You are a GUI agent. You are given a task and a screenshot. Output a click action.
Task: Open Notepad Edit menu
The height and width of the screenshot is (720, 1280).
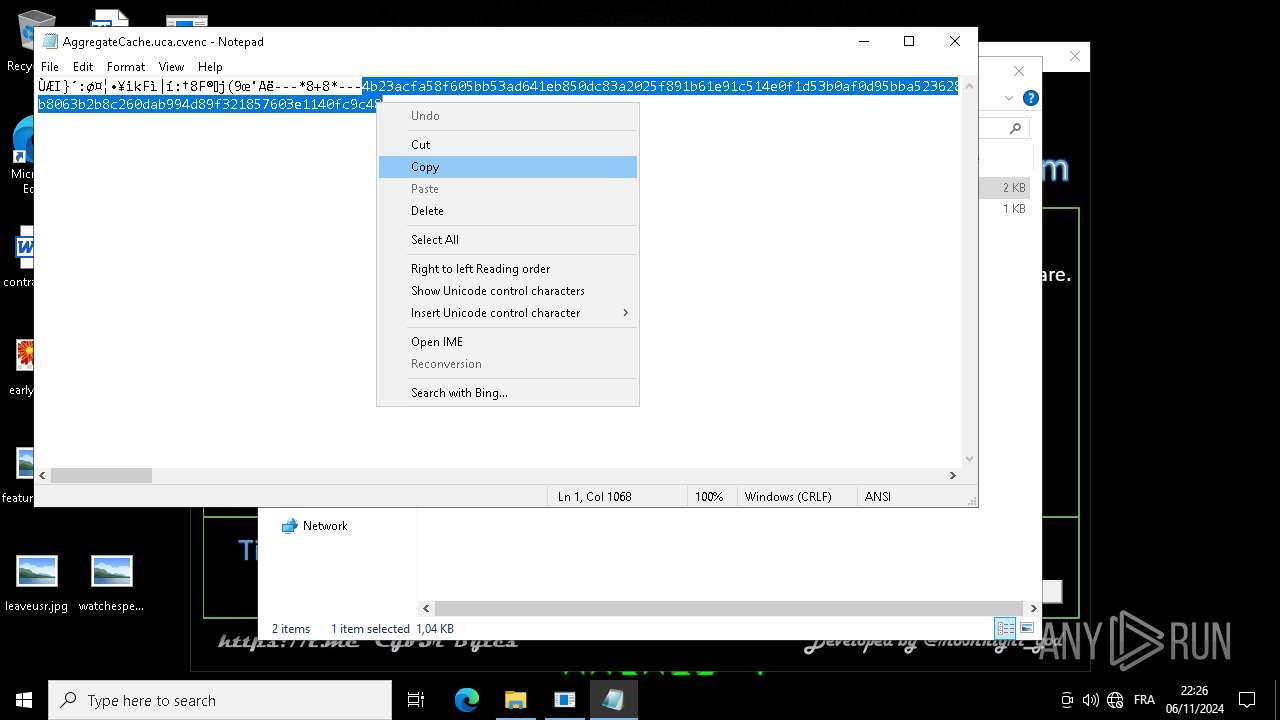click(x=83, y=67)
